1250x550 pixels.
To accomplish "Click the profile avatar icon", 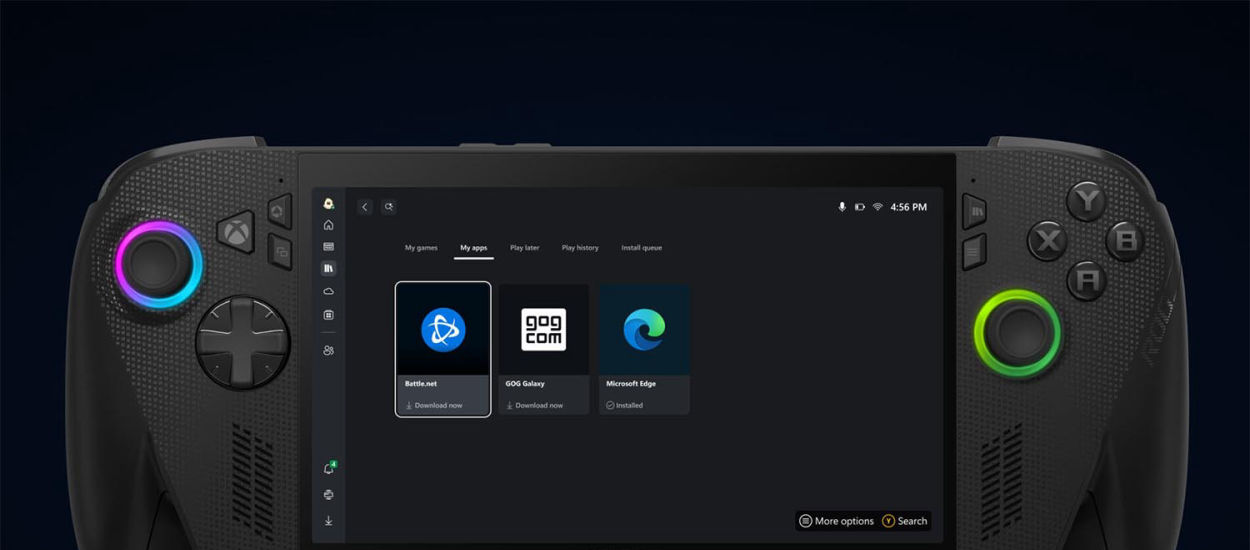I will 328,203.
